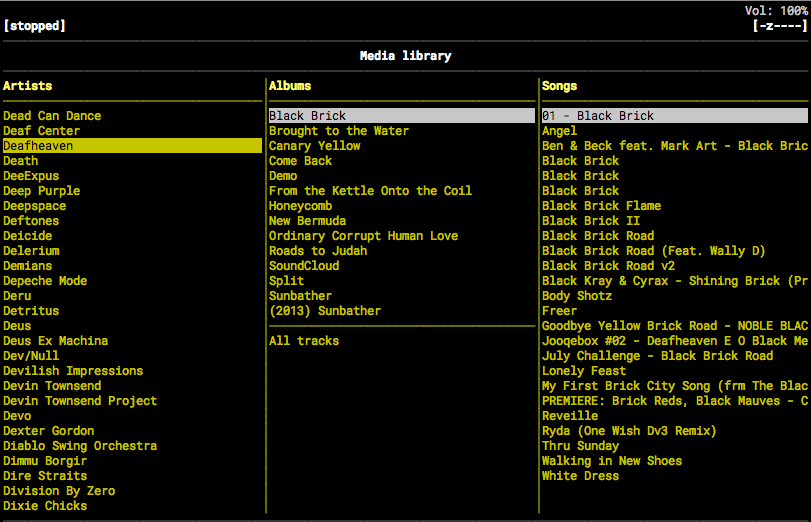Select the highlighted Black Brick album

[x=401, y=116]
